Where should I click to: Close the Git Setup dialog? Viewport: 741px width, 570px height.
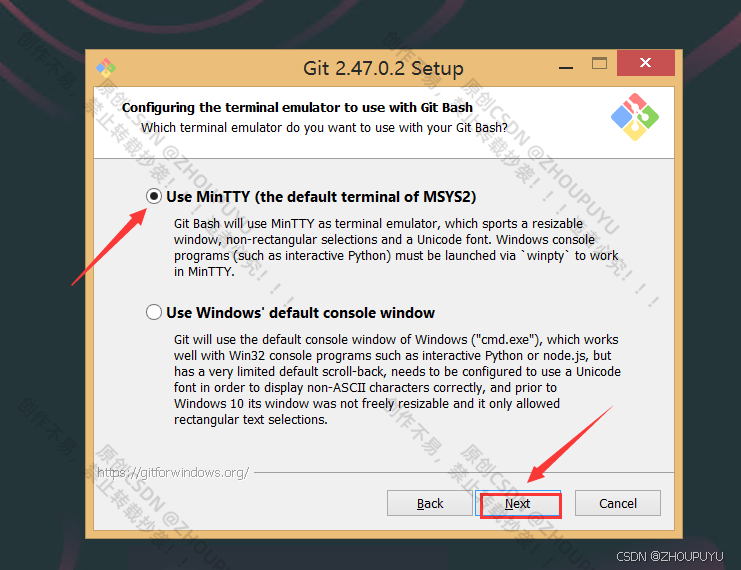pos(646,62)
